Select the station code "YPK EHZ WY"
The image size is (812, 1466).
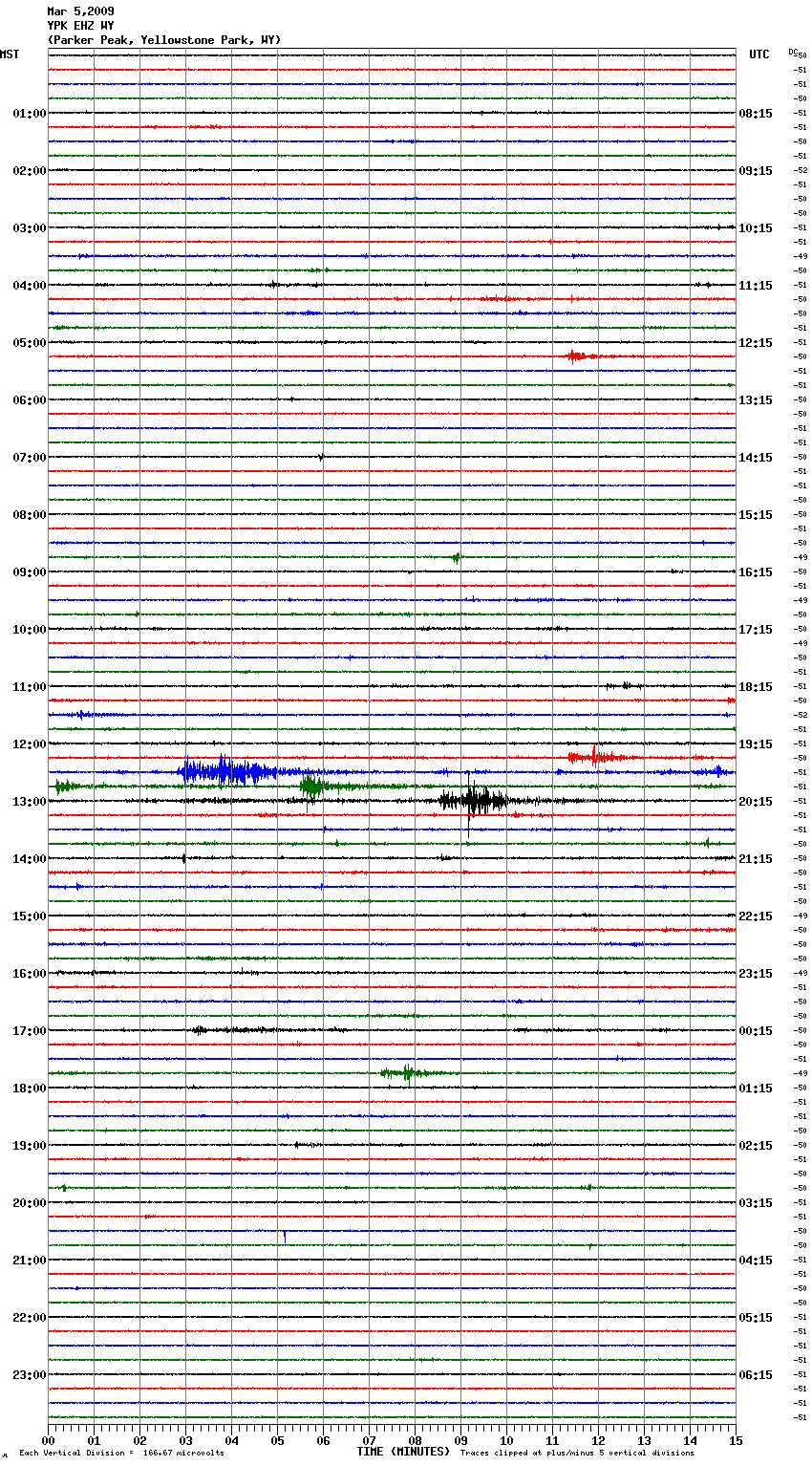point(80,26)
